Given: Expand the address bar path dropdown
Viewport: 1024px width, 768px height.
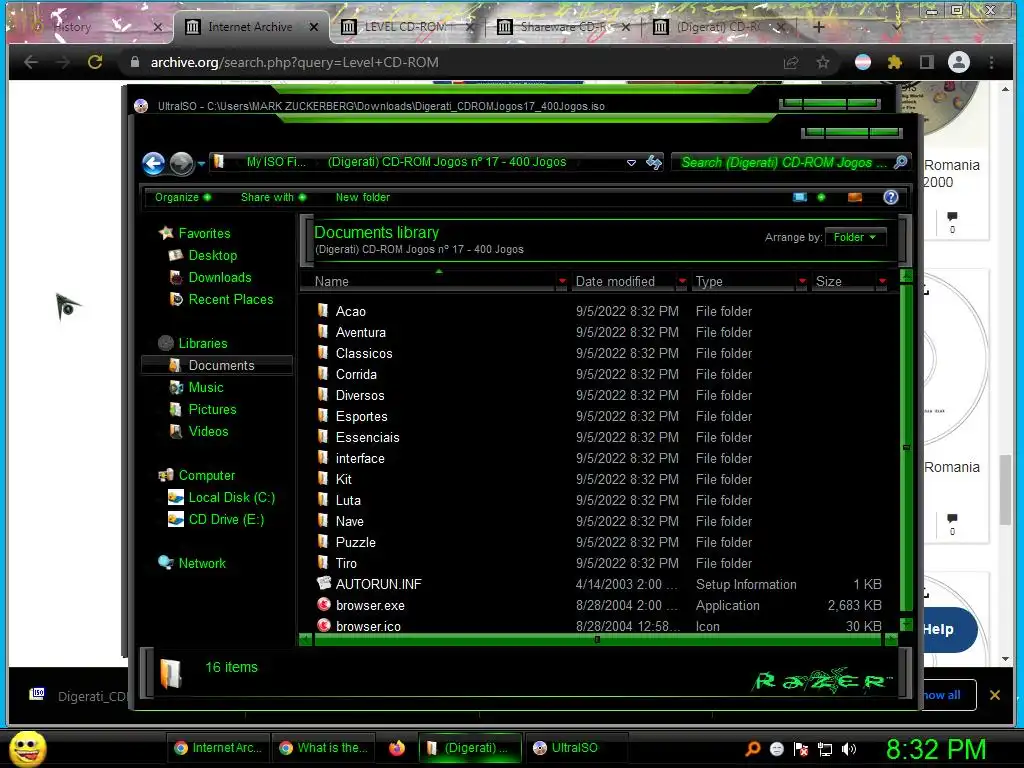Looking at the screenshot, I should point(631,163).
